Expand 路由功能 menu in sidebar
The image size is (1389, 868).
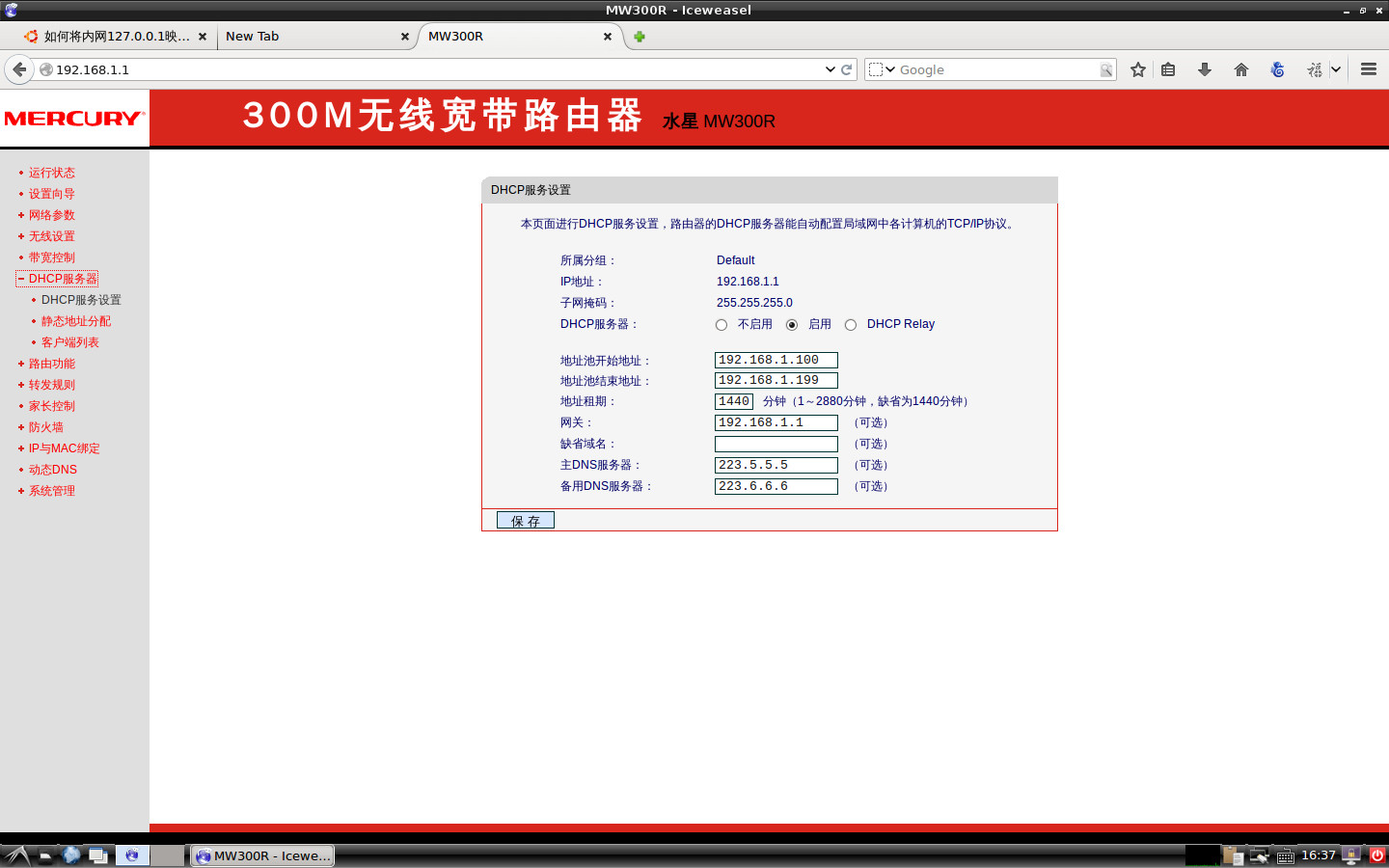coord(51,364)
